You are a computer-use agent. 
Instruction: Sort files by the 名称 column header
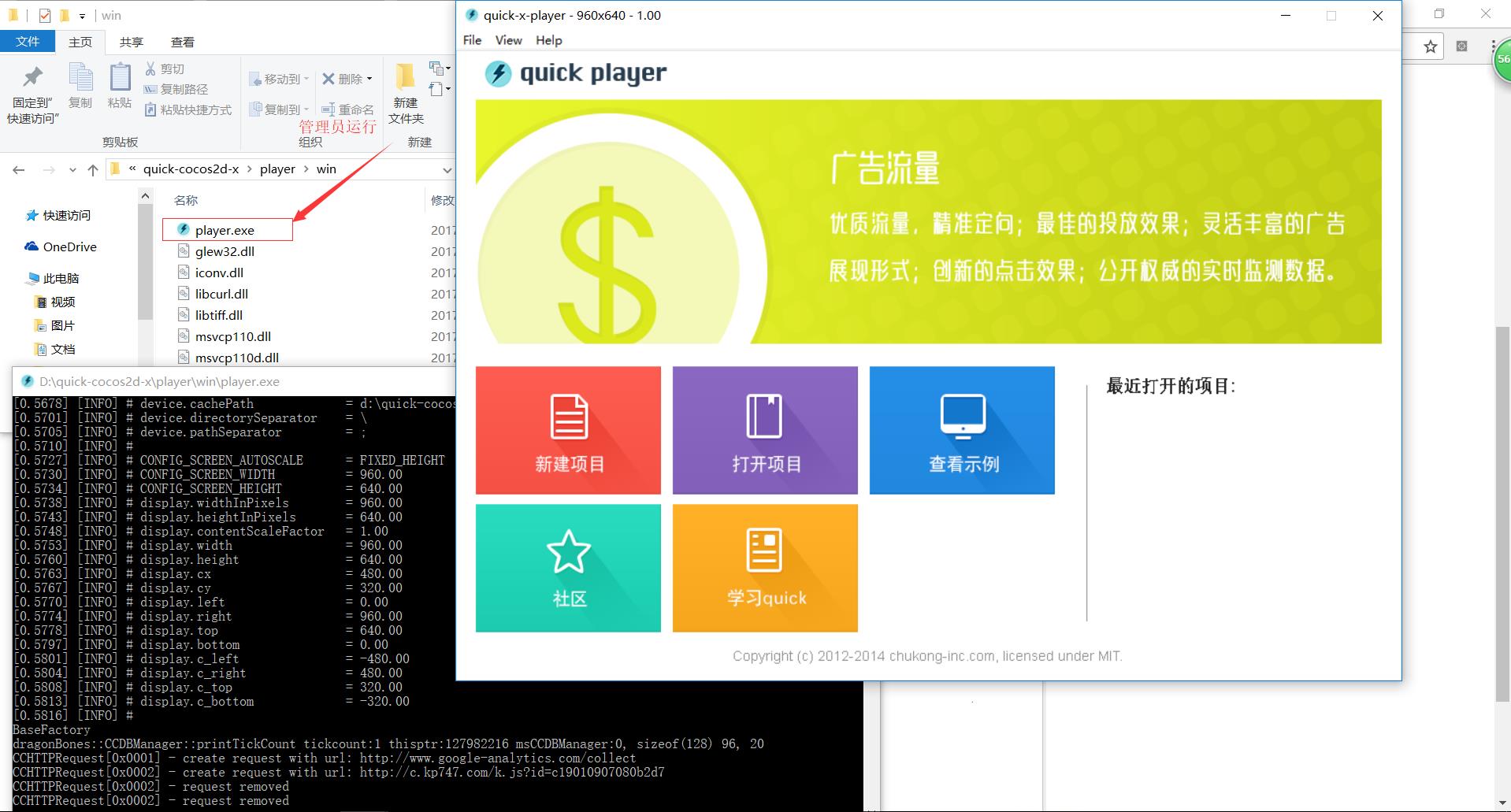[186, 200]
